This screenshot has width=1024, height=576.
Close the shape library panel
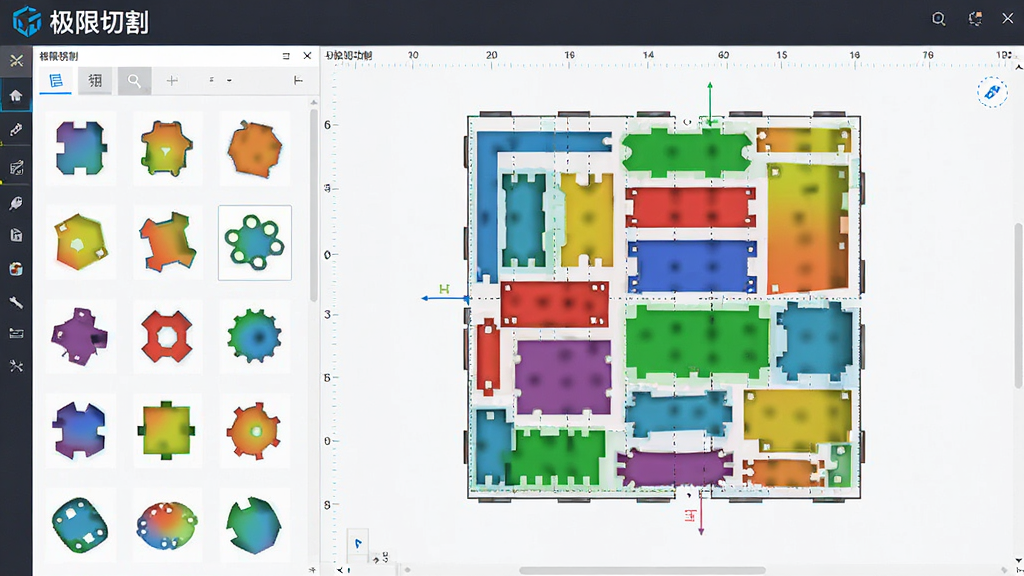coord(307,56)
